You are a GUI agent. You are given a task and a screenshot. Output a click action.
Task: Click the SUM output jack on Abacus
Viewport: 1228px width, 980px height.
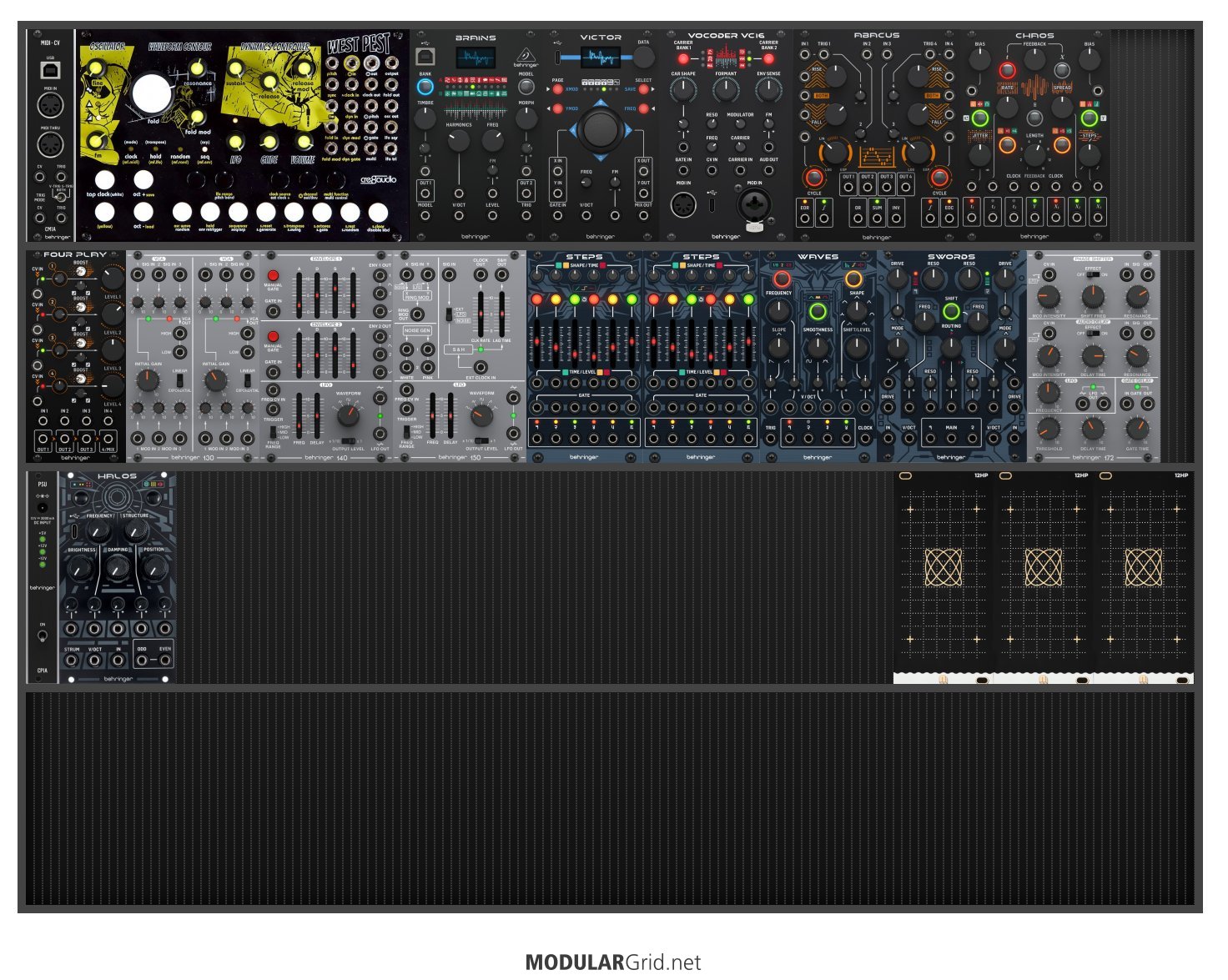click(x=877, y=219)
